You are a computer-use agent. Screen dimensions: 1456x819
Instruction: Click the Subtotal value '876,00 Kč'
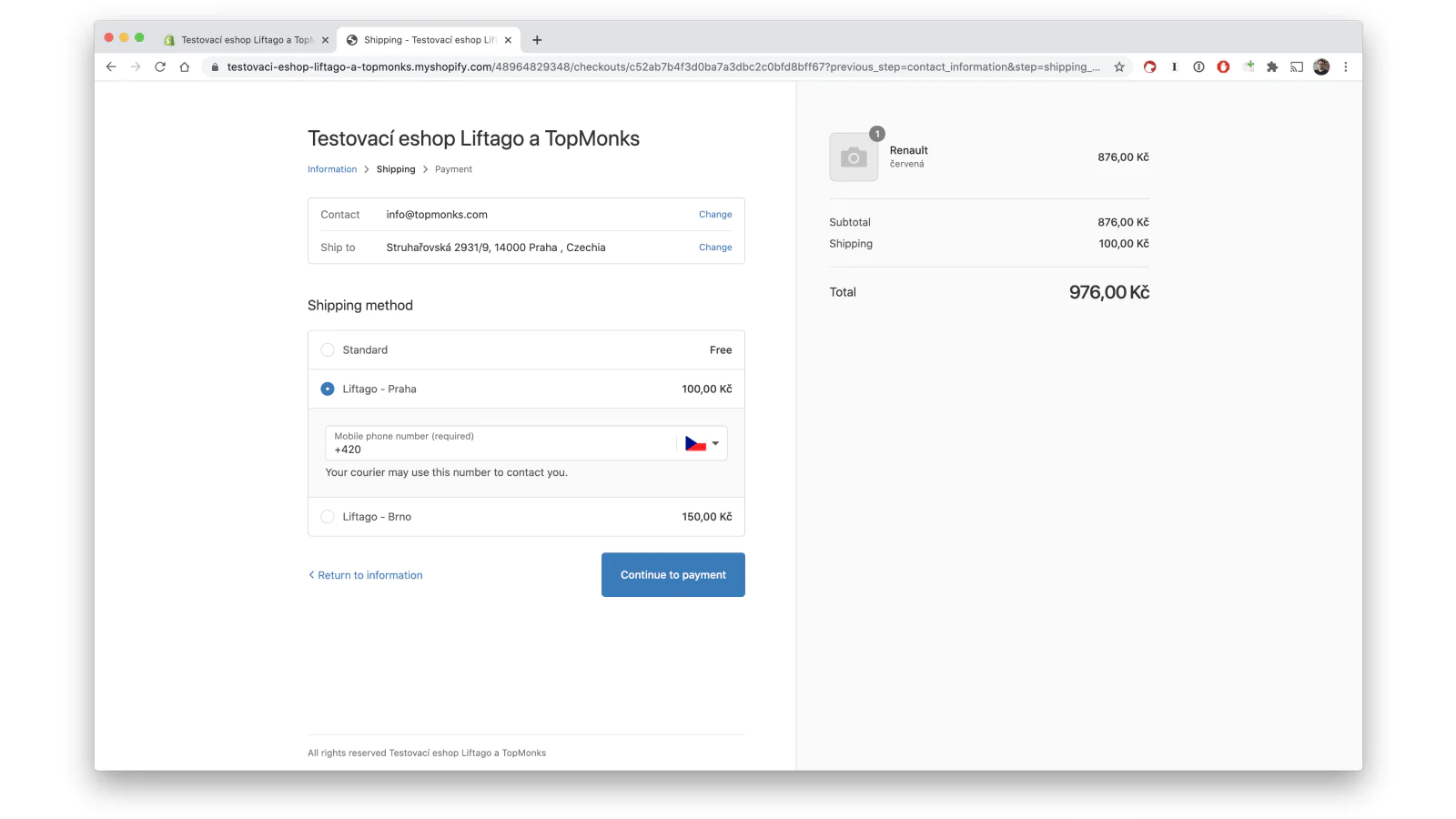(1123, 222)
